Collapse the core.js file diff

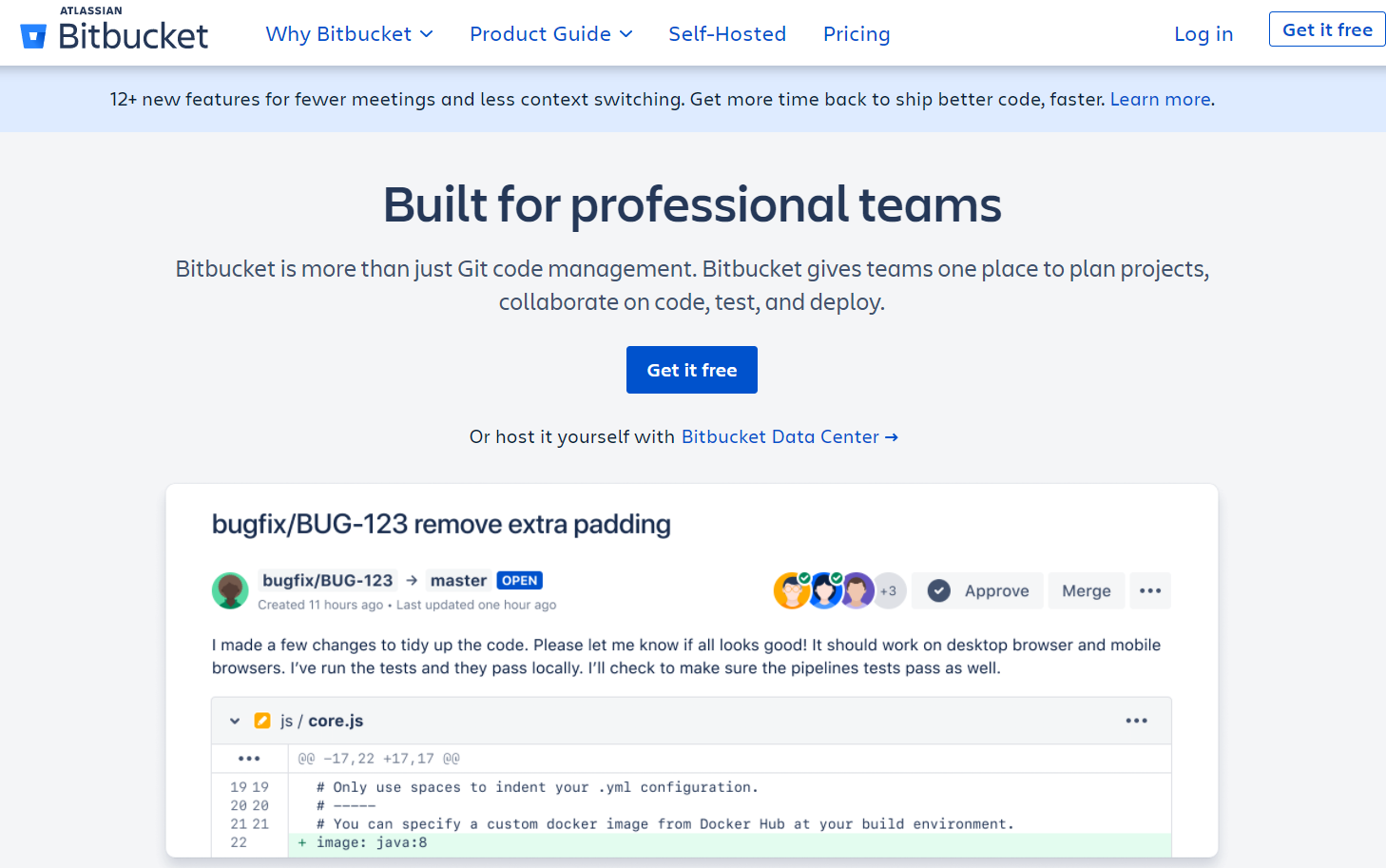[235, 722]
